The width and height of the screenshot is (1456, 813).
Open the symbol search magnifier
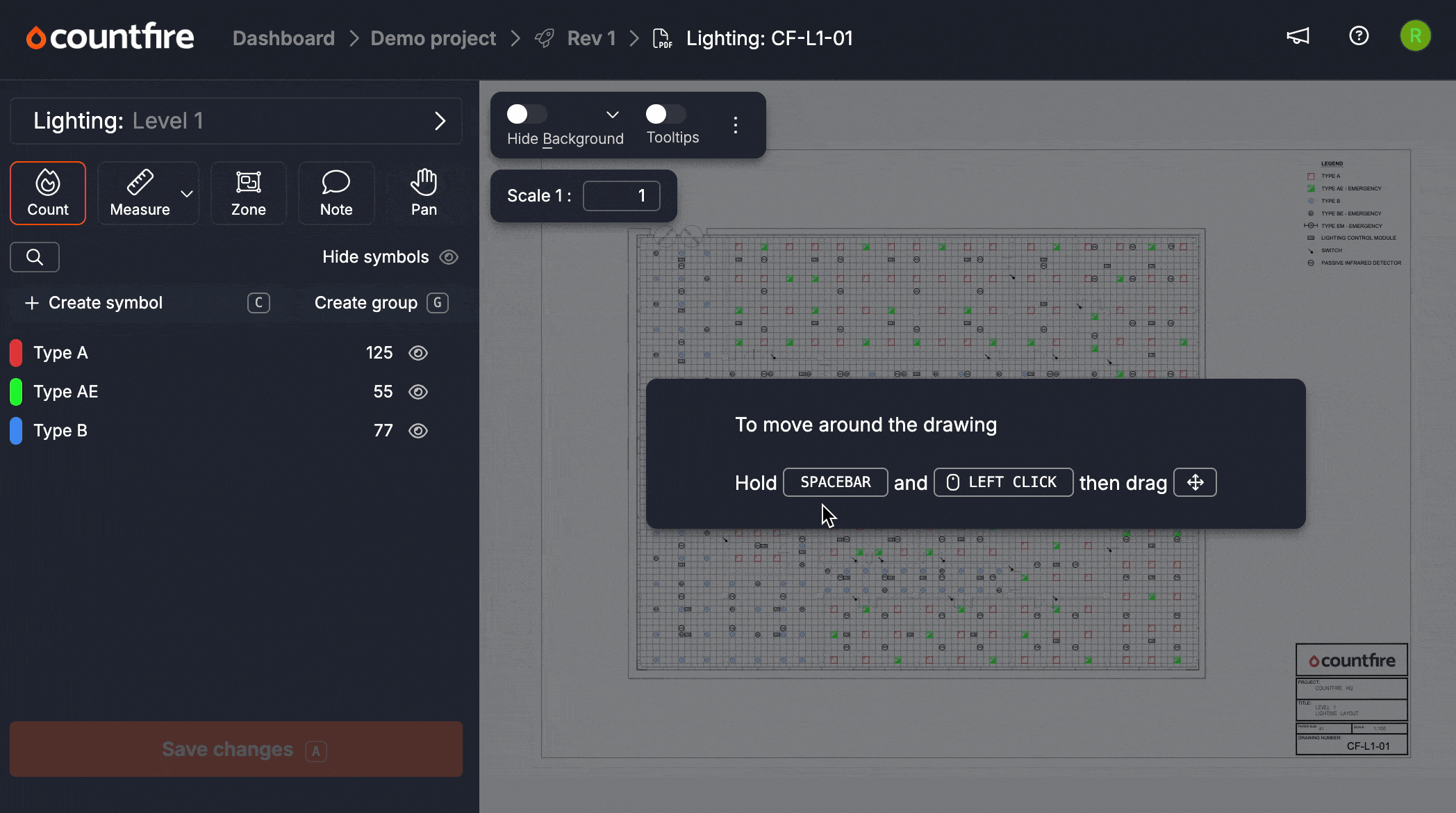(35, 257)
